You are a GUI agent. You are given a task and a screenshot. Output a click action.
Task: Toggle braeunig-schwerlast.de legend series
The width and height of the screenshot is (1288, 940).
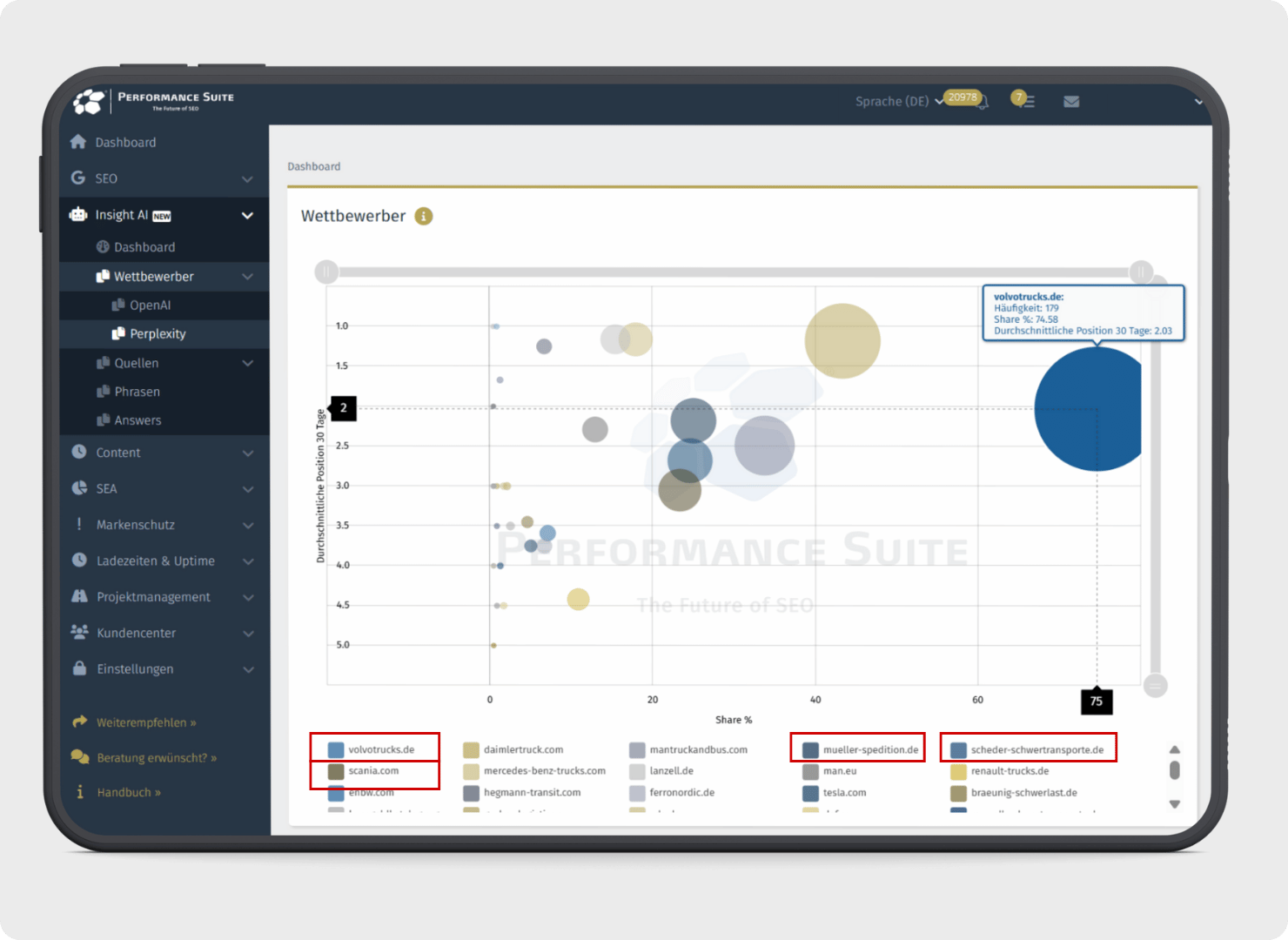pos(1014,793)
